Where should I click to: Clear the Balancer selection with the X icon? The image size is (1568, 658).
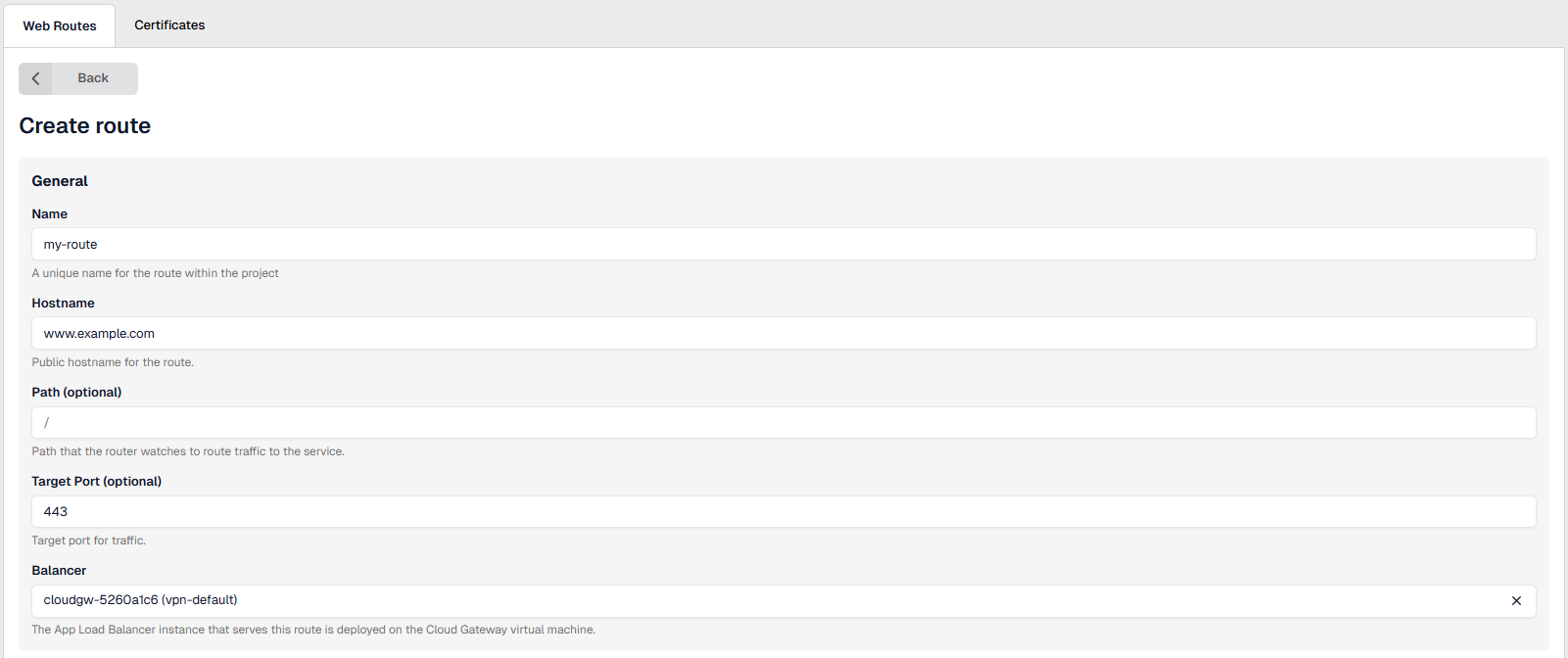click(1516, 601)
